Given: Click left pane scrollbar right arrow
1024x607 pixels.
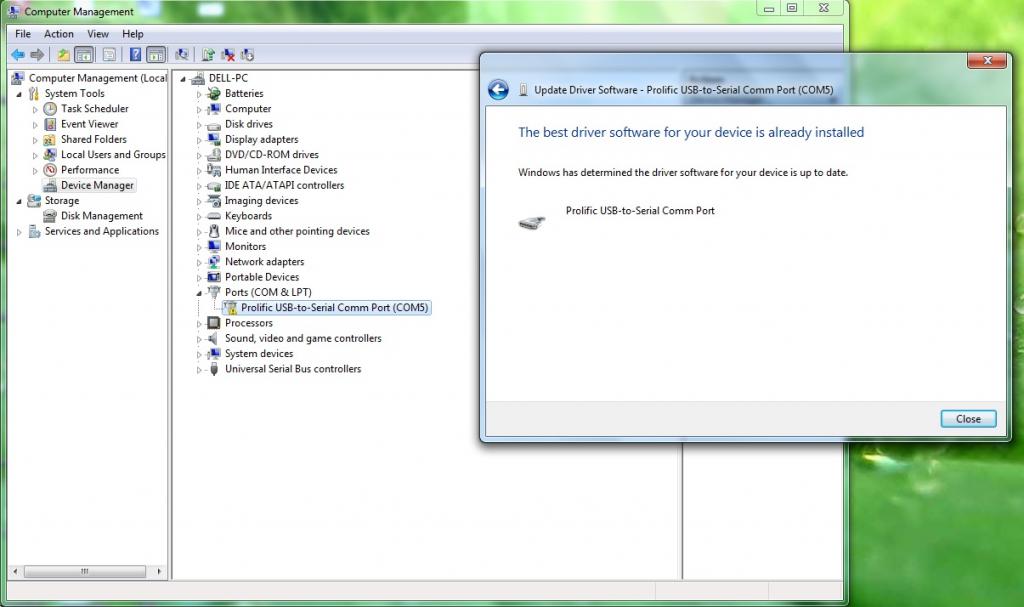Looking at the screenshot, I should coord(159,572).
